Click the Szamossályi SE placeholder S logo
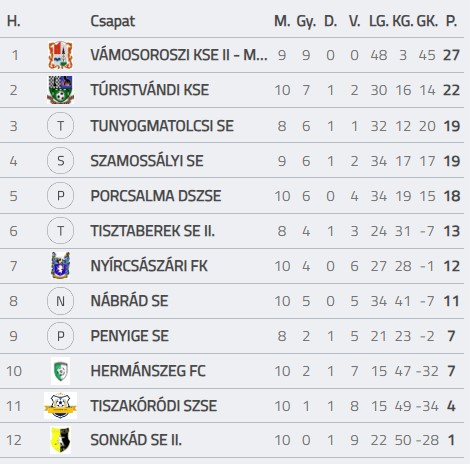The height and width of the screenshot is (464, 470). click(60, 161)
